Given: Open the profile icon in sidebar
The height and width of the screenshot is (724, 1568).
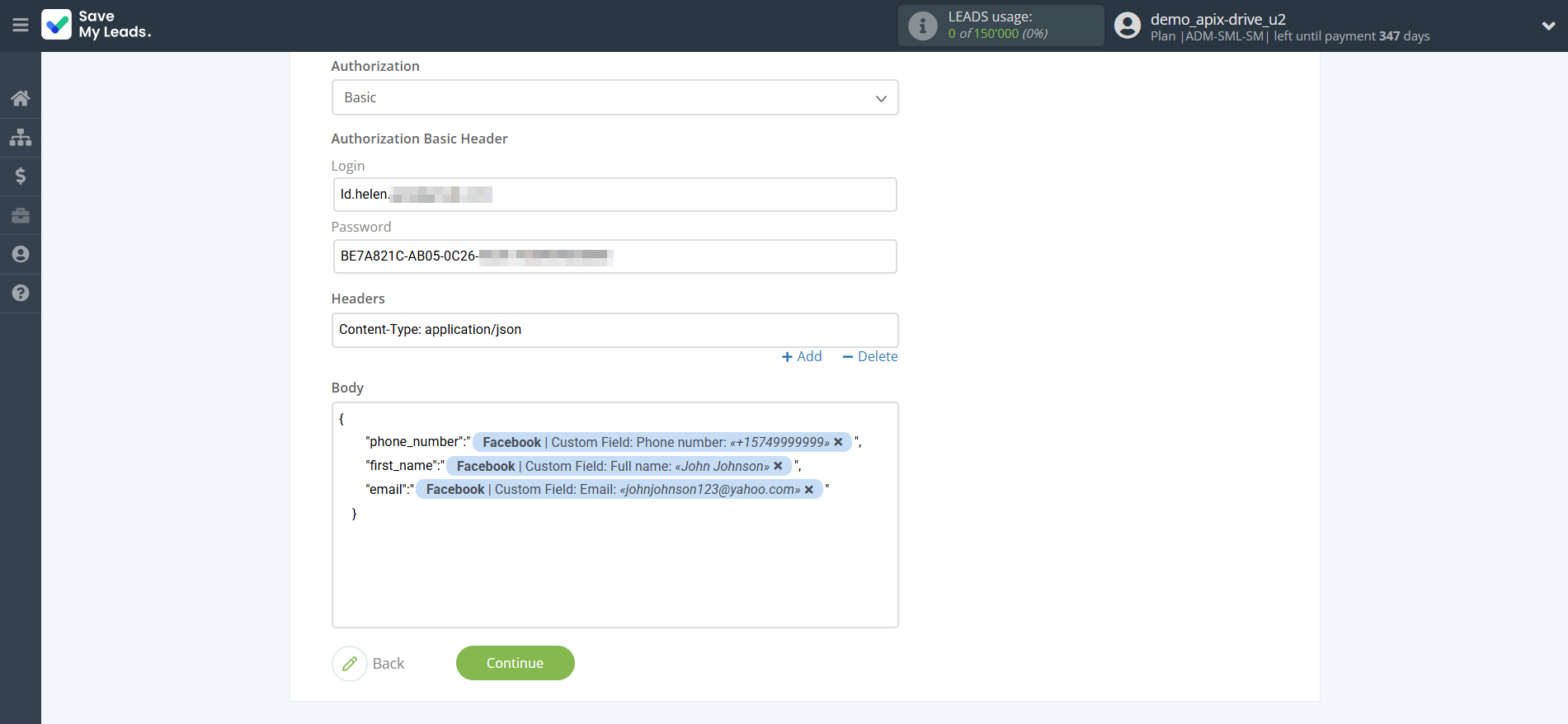Looking at the screenshot, I should tap(21, 254).
